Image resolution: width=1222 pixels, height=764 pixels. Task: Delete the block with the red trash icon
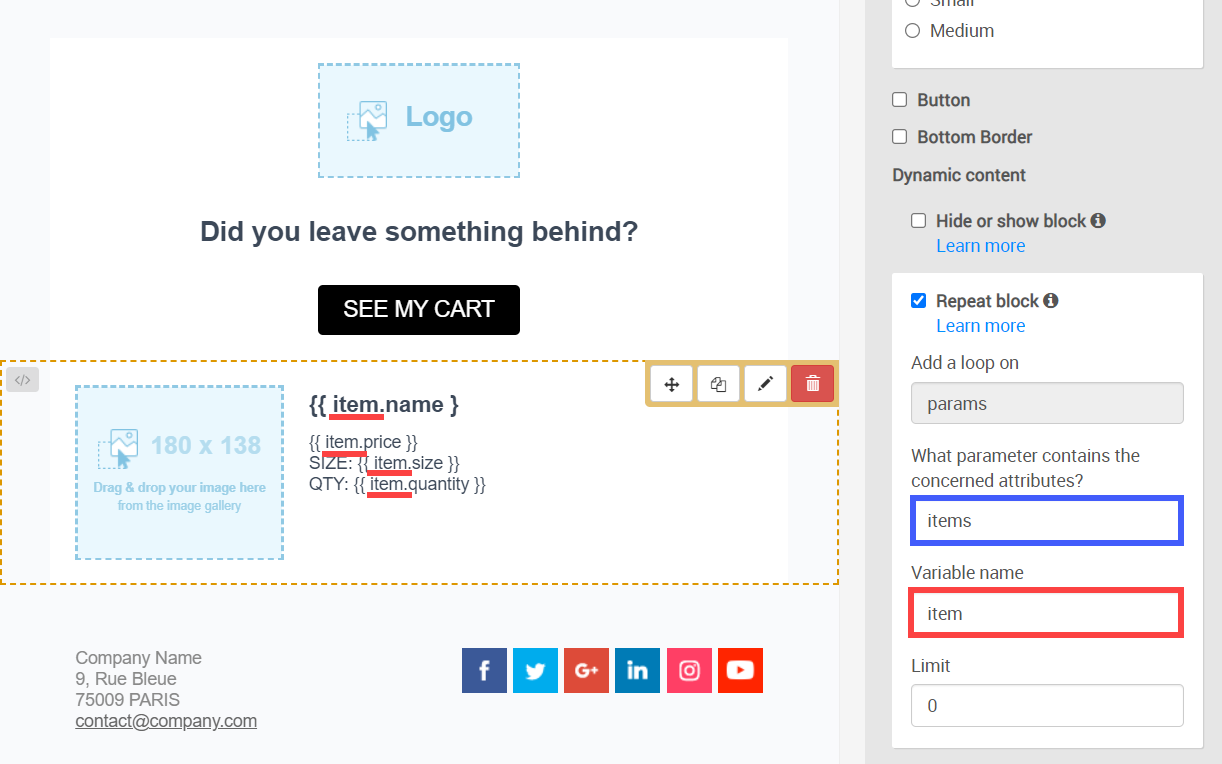(812, 384)
